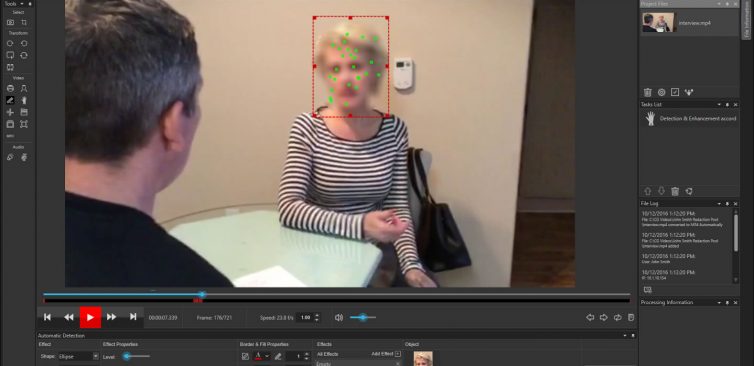This screenshot has width=754, height=366.
Task: Skip to the first frame
Action: point(47,317)
